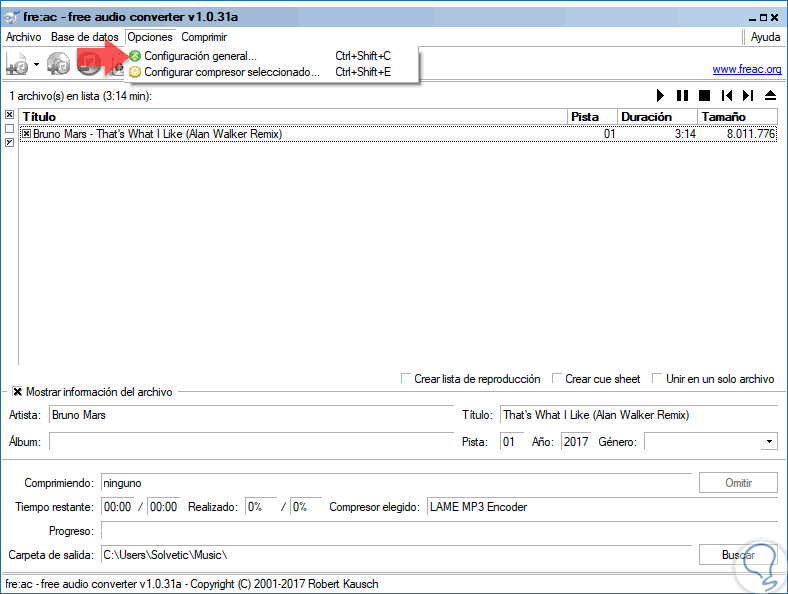This screenshot has height=594, width=788.
Task: Close the fre:ac window
Action: click(775, 18)
